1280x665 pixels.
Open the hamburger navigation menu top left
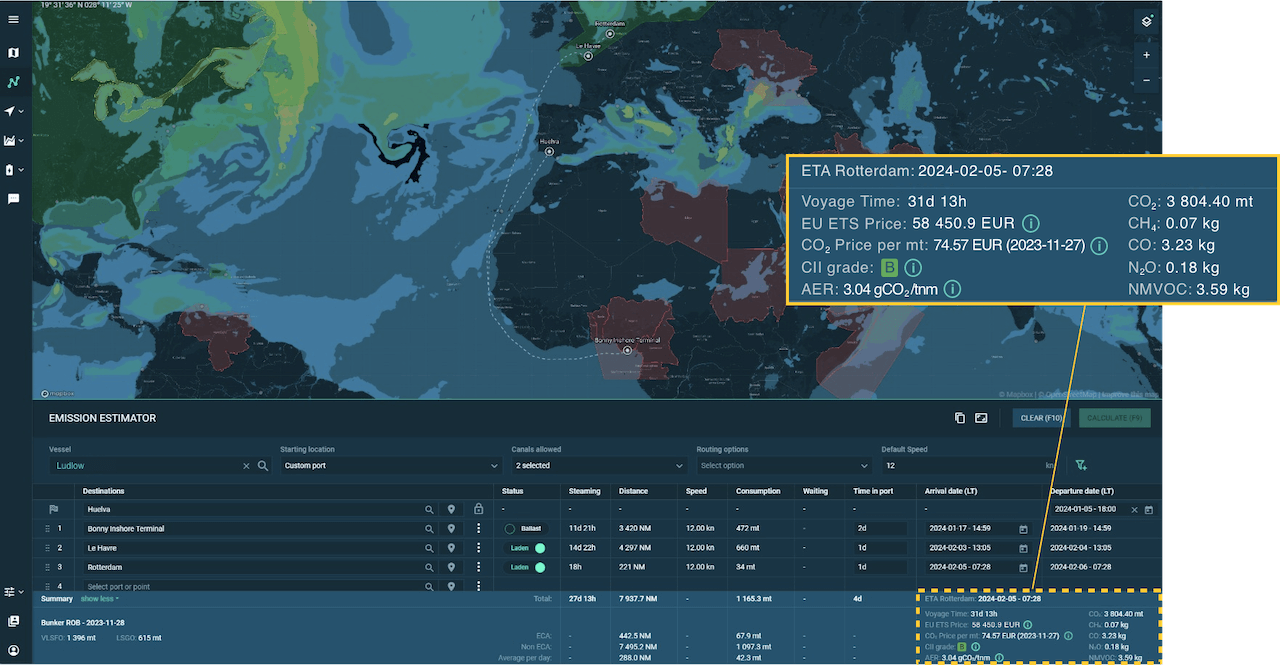coord(13,18)
